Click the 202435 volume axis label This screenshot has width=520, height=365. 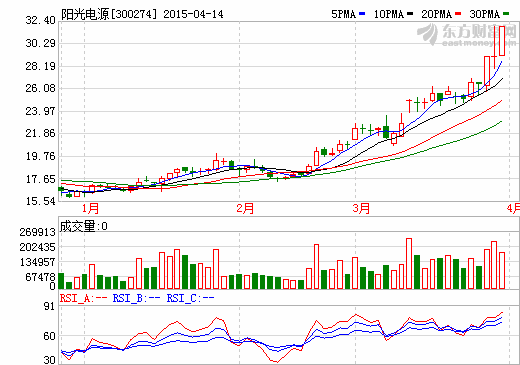pyautogui.click(x=37, y=247)
